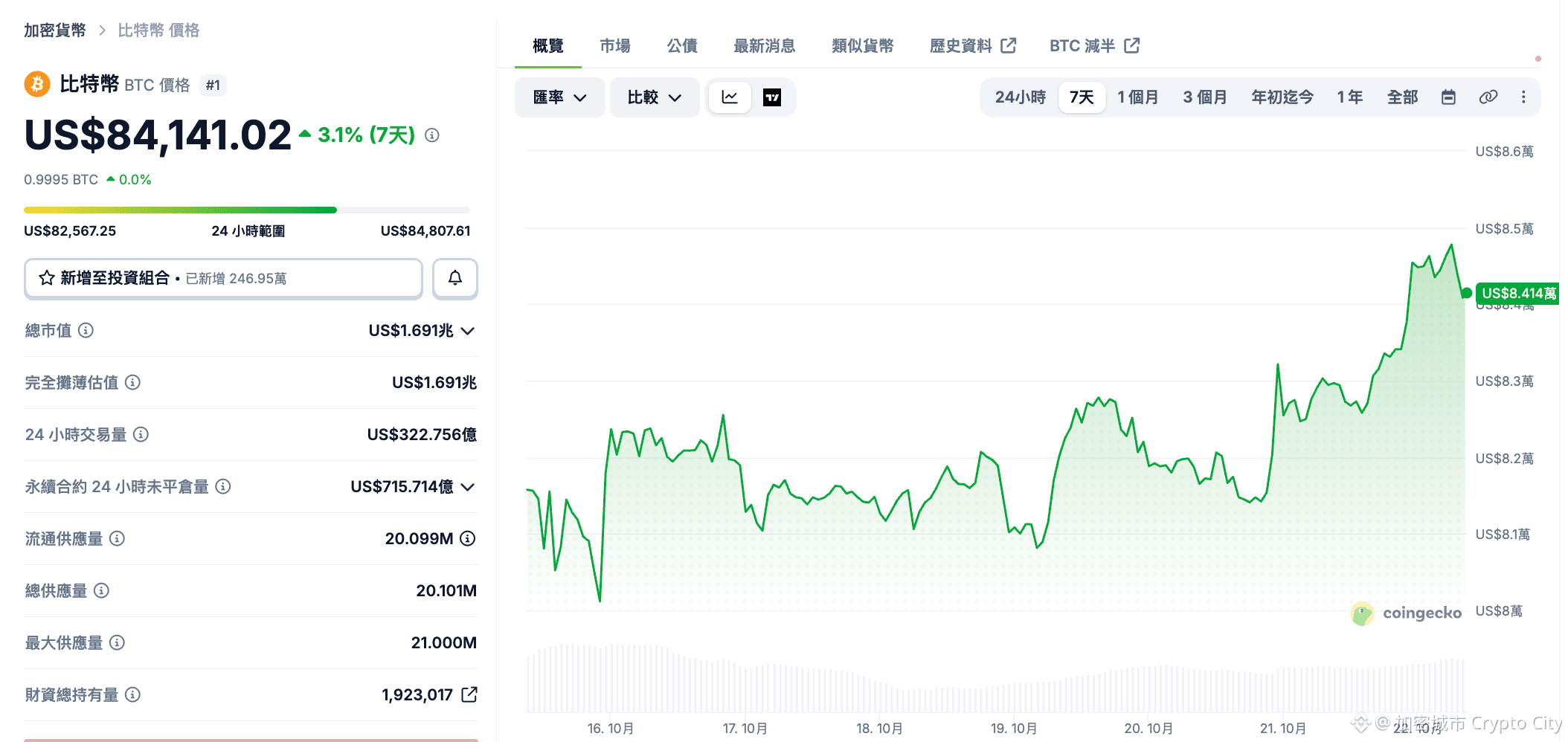Click 新增至投資組合 button
Viewport: 1568px width, 742px height.
pyautogui.click(x=223, y=278)
